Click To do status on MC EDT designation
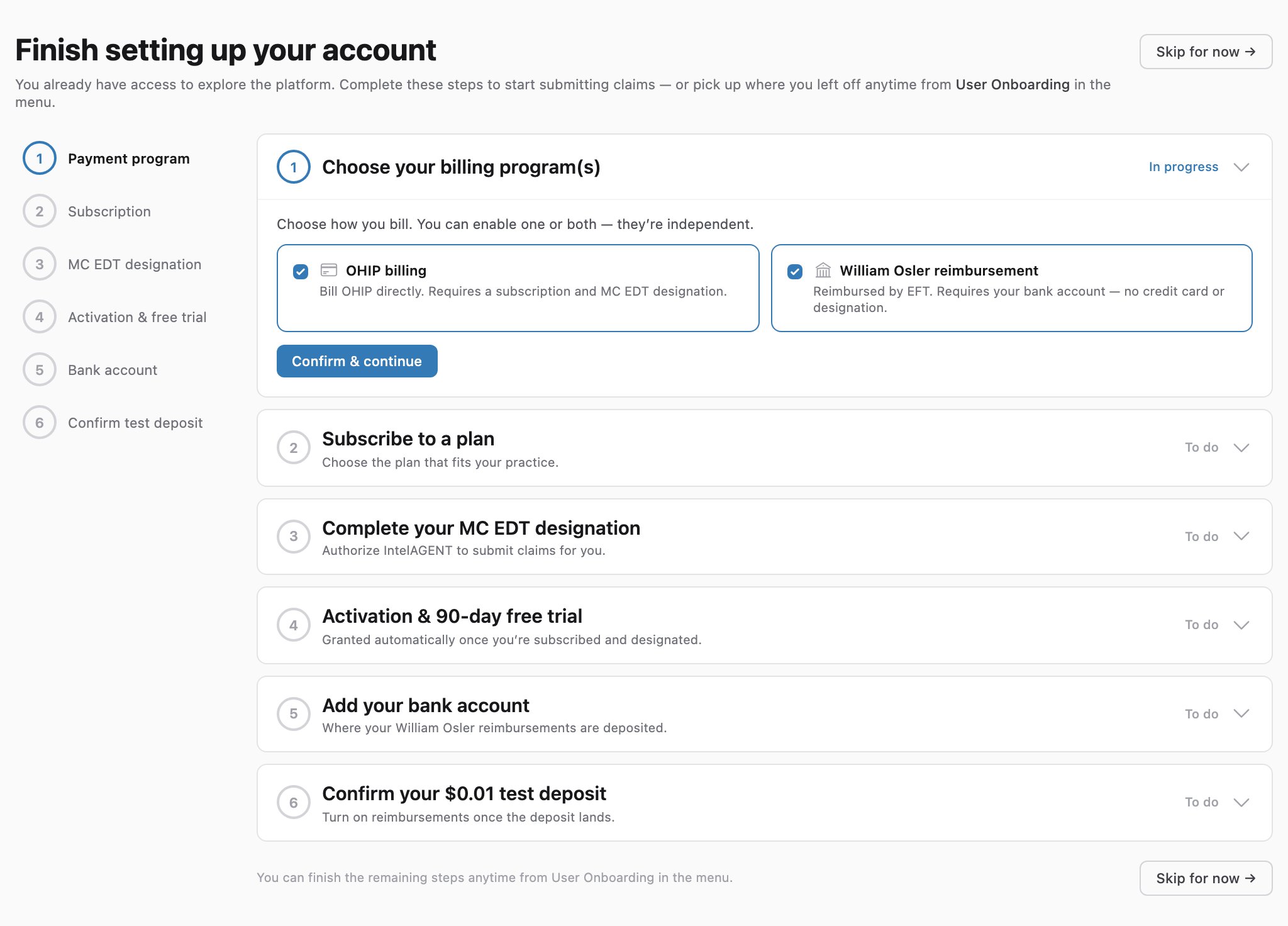 tap(1202, 537)
